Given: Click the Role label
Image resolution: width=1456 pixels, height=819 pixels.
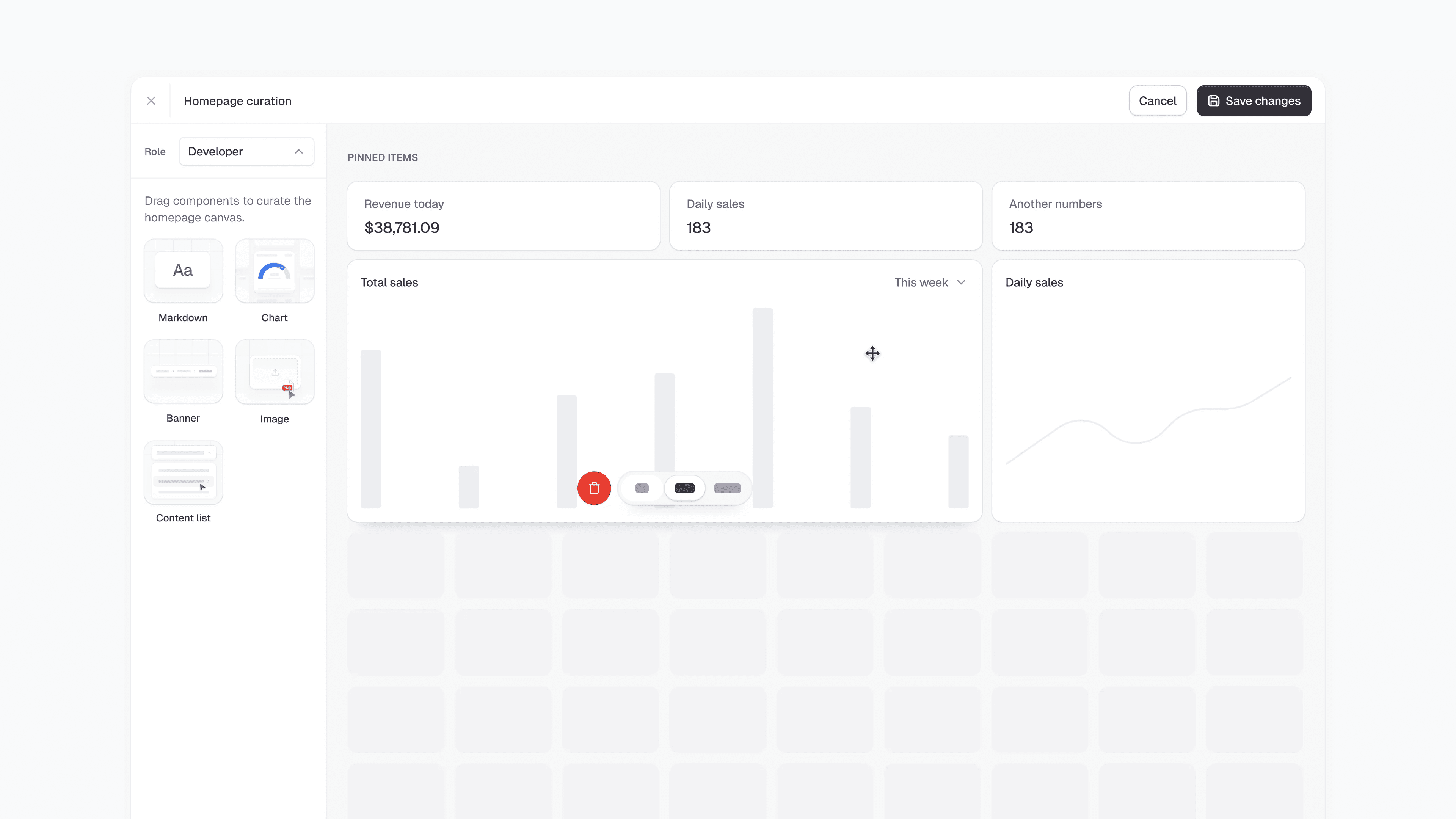Looking at the screenshot, I should (155, 152).
